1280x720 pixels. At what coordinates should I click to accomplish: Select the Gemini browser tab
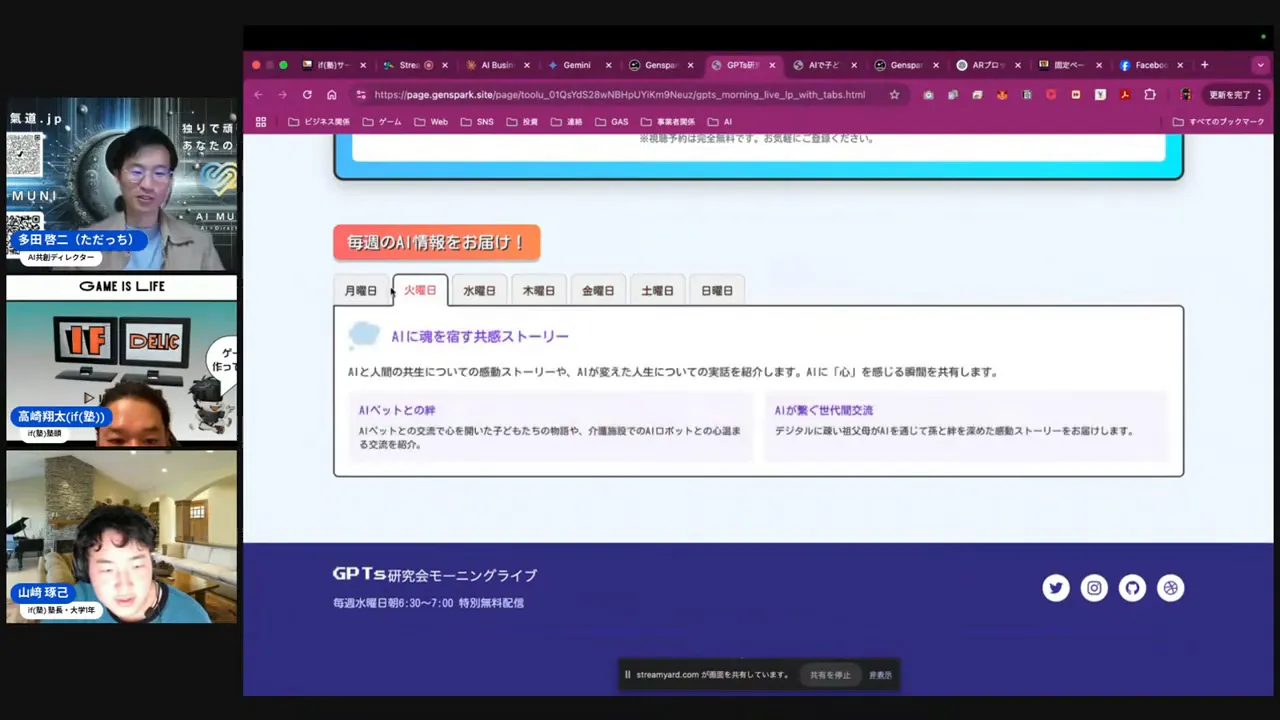pyautogui.click(x=577, y=65)
